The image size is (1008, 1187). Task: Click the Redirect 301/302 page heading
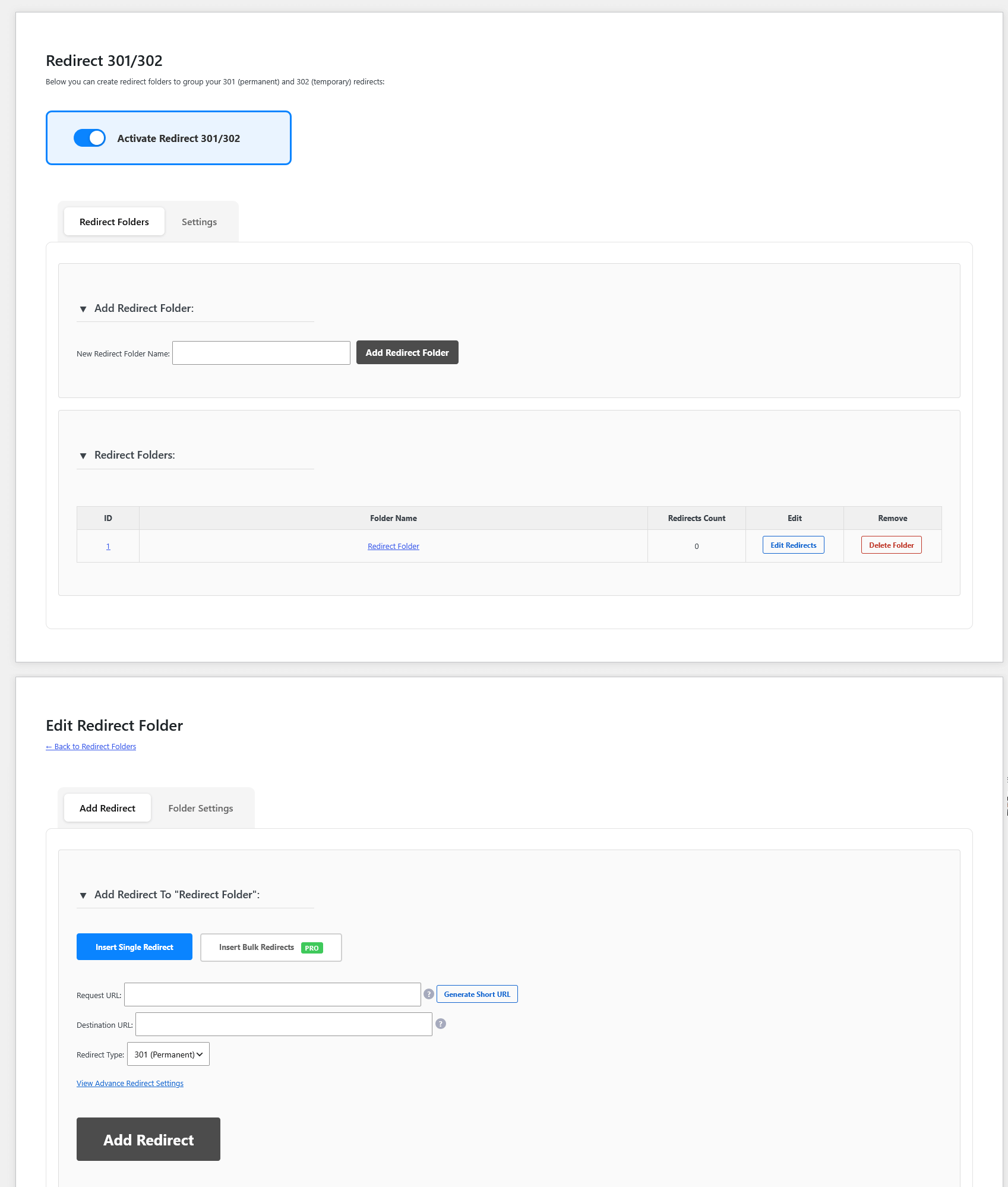pyautogui.click(x=104, y=61)
